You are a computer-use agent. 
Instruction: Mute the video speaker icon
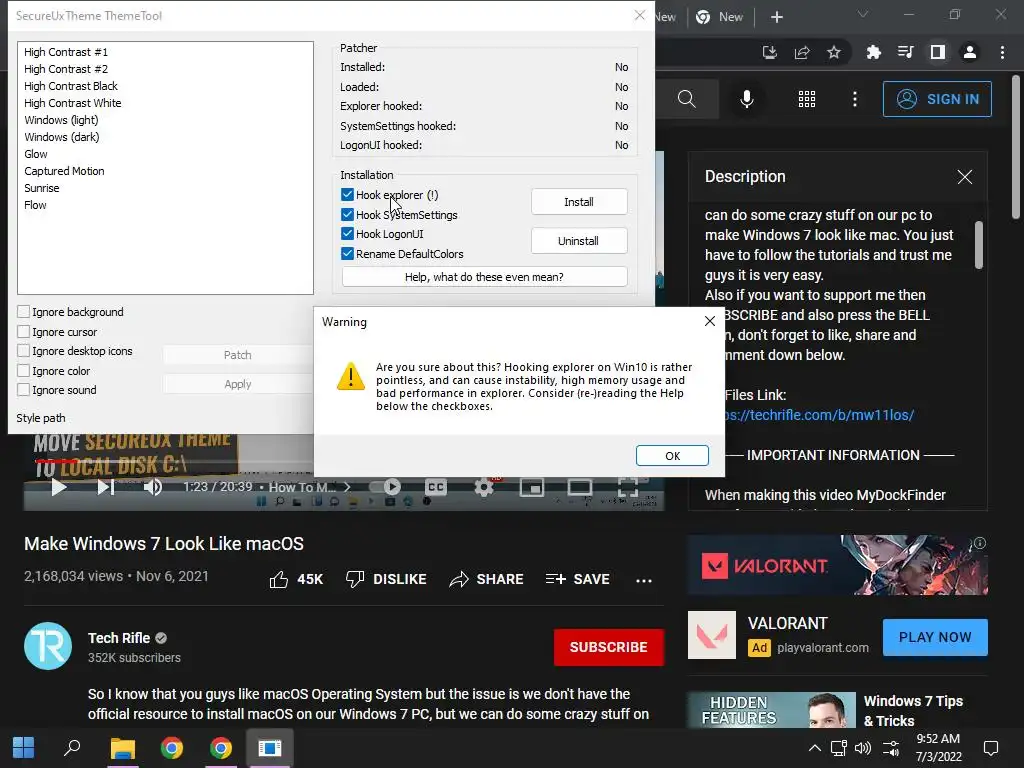coord(153,487)
